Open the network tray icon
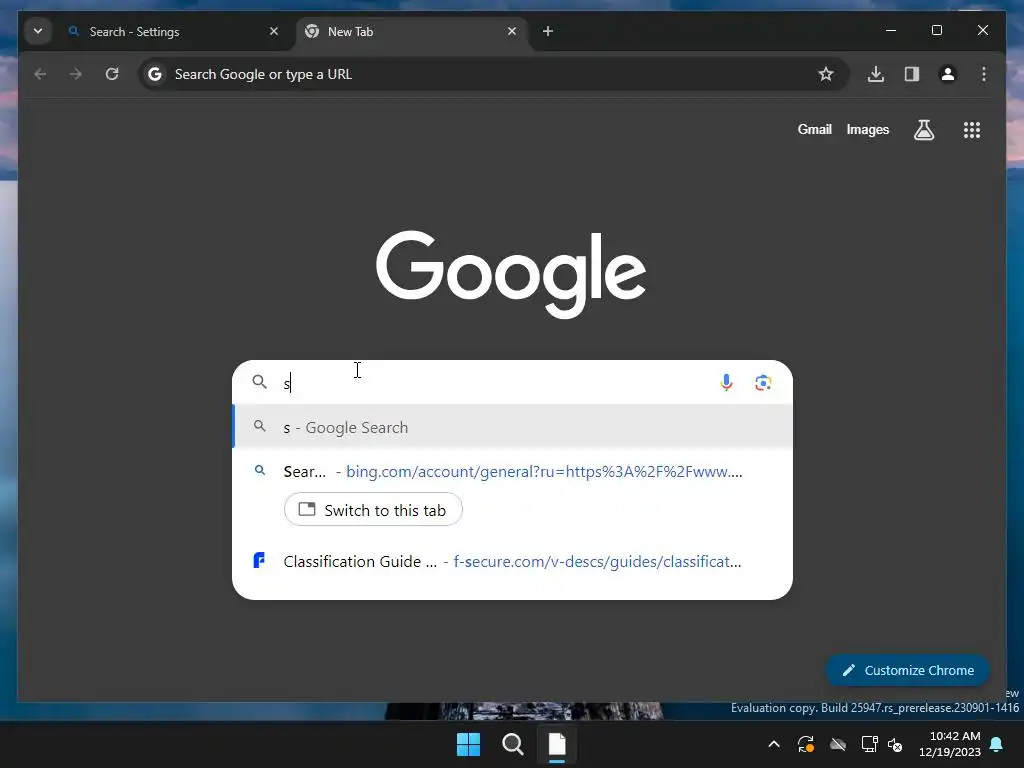Image resolution: width=1024 pixels, height=768 pixels. (x=869, y=744)
